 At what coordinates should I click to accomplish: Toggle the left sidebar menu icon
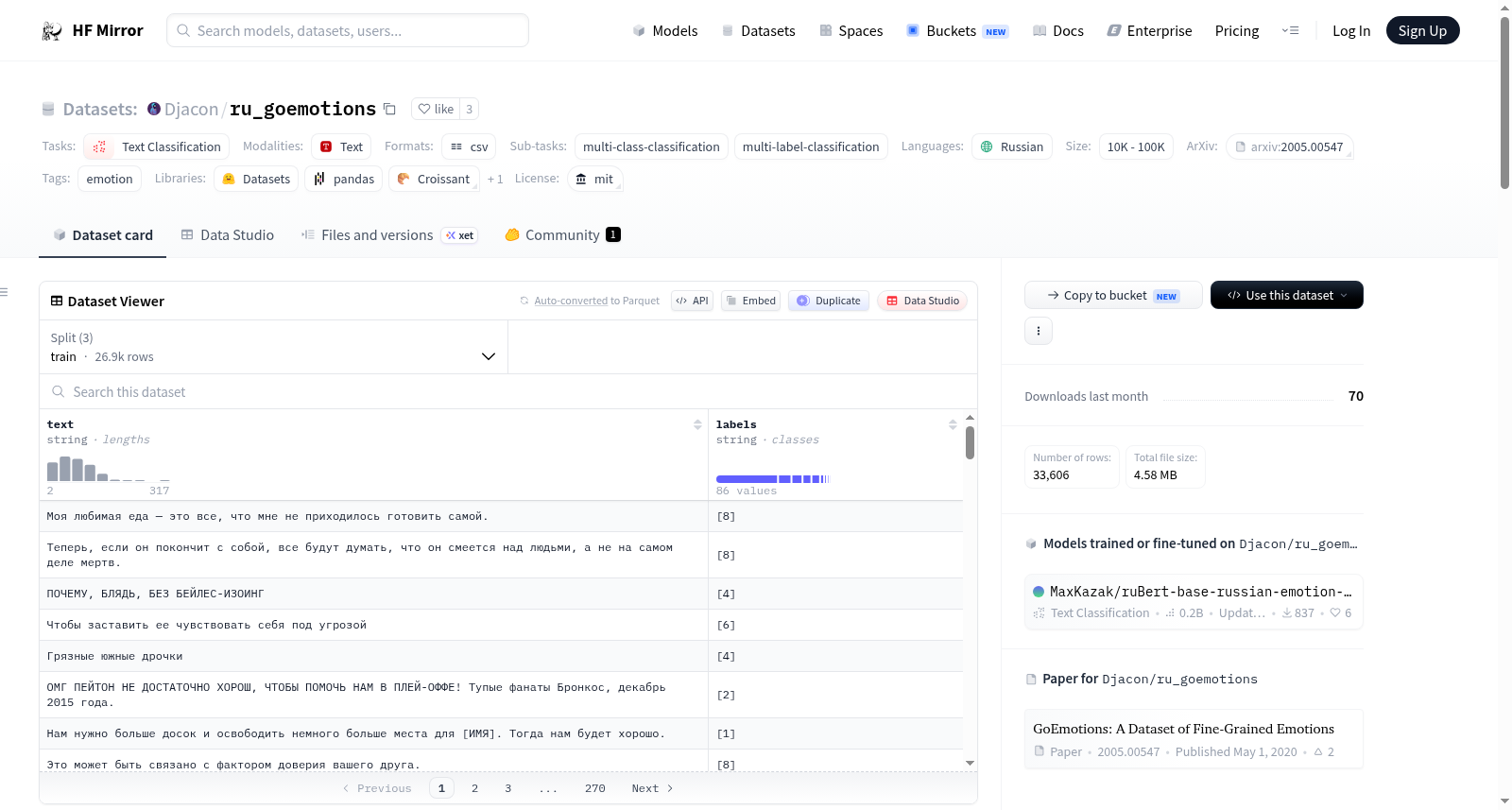(4, 292)
